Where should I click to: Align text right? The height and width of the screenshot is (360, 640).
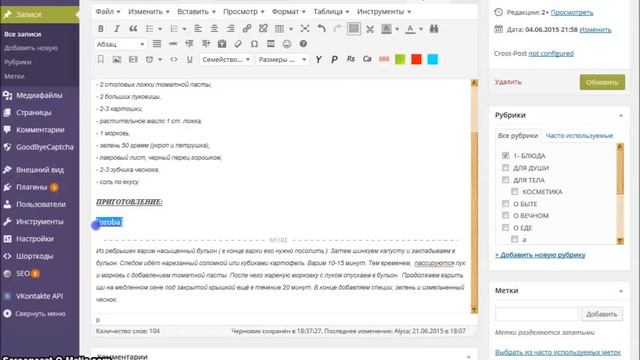coord(231,29)
